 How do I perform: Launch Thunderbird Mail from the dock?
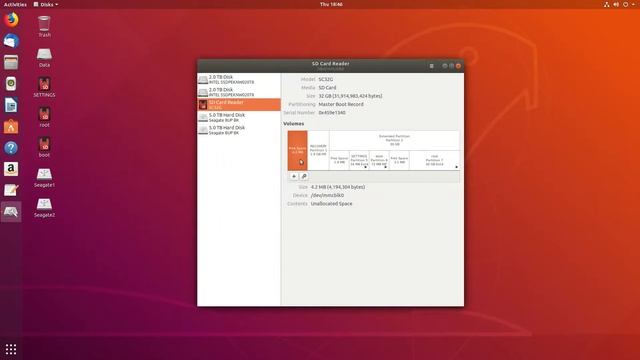(x=11, y=41)
